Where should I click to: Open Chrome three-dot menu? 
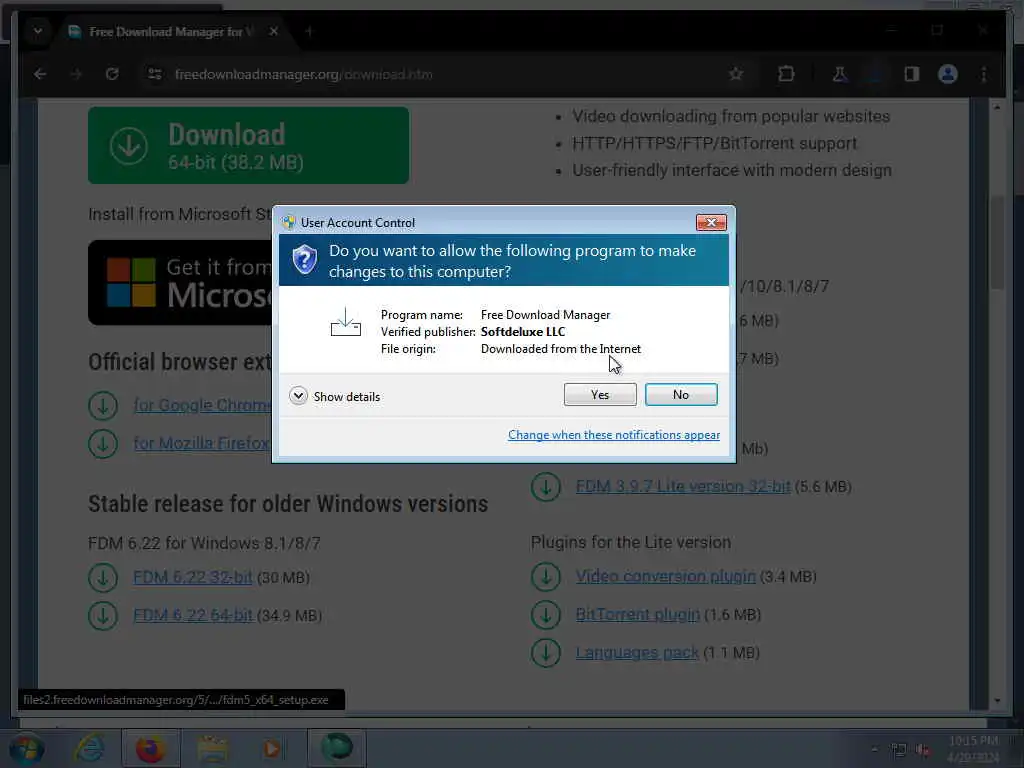click(984, 74)
